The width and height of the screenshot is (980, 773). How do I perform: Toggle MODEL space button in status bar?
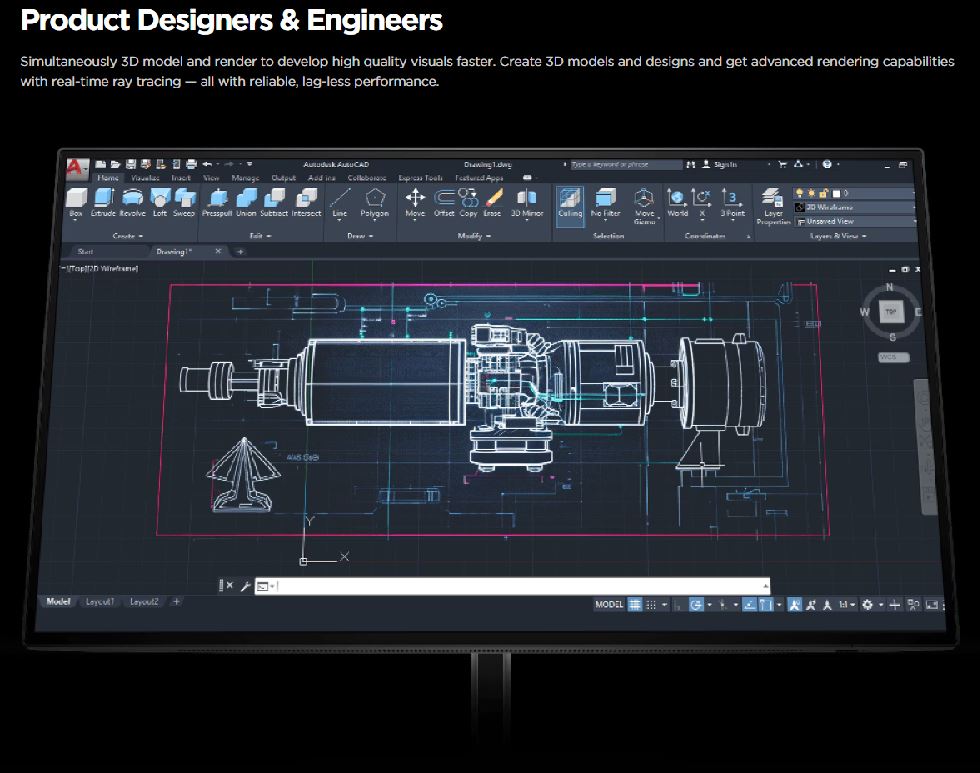click(x=609, y=605)
